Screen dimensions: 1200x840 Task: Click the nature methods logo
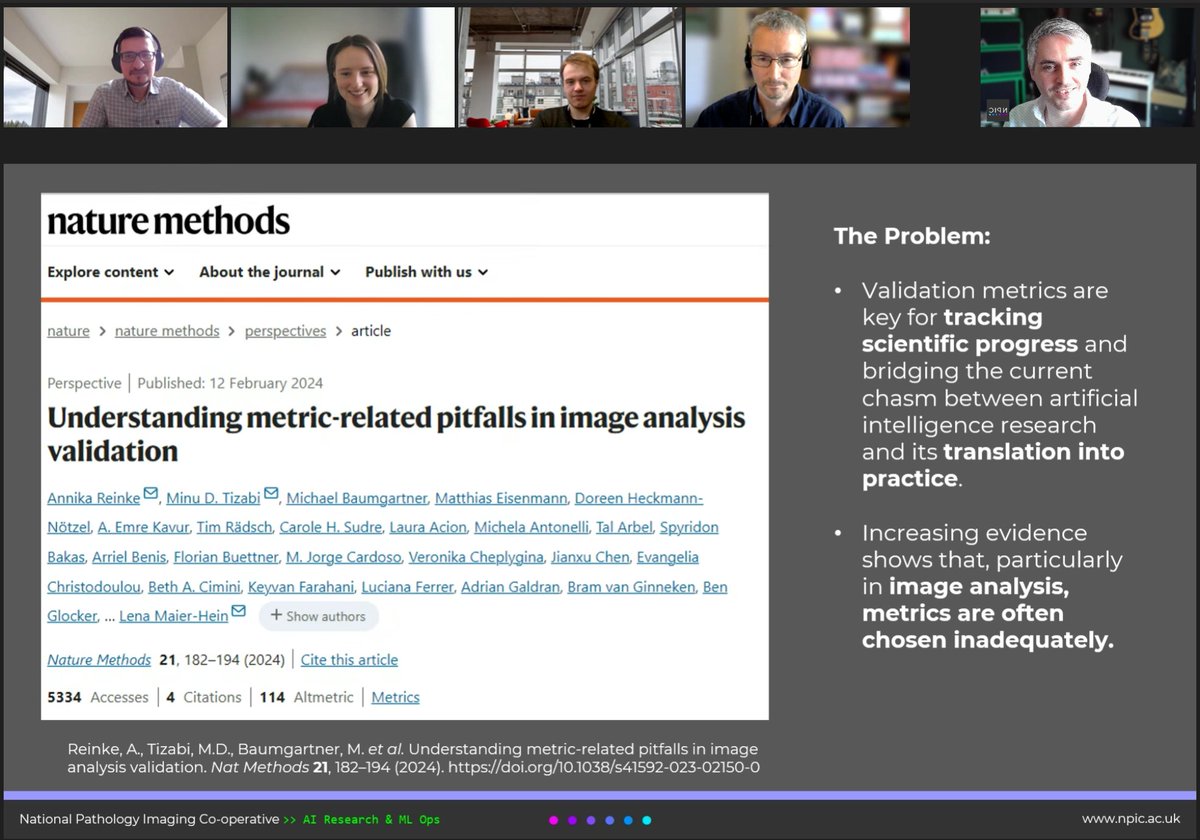point(168,221)
